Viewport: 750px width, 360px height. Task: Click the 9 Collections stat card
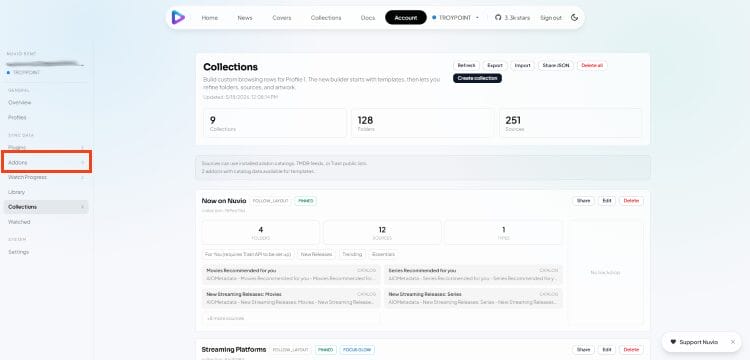click(275, 123)
